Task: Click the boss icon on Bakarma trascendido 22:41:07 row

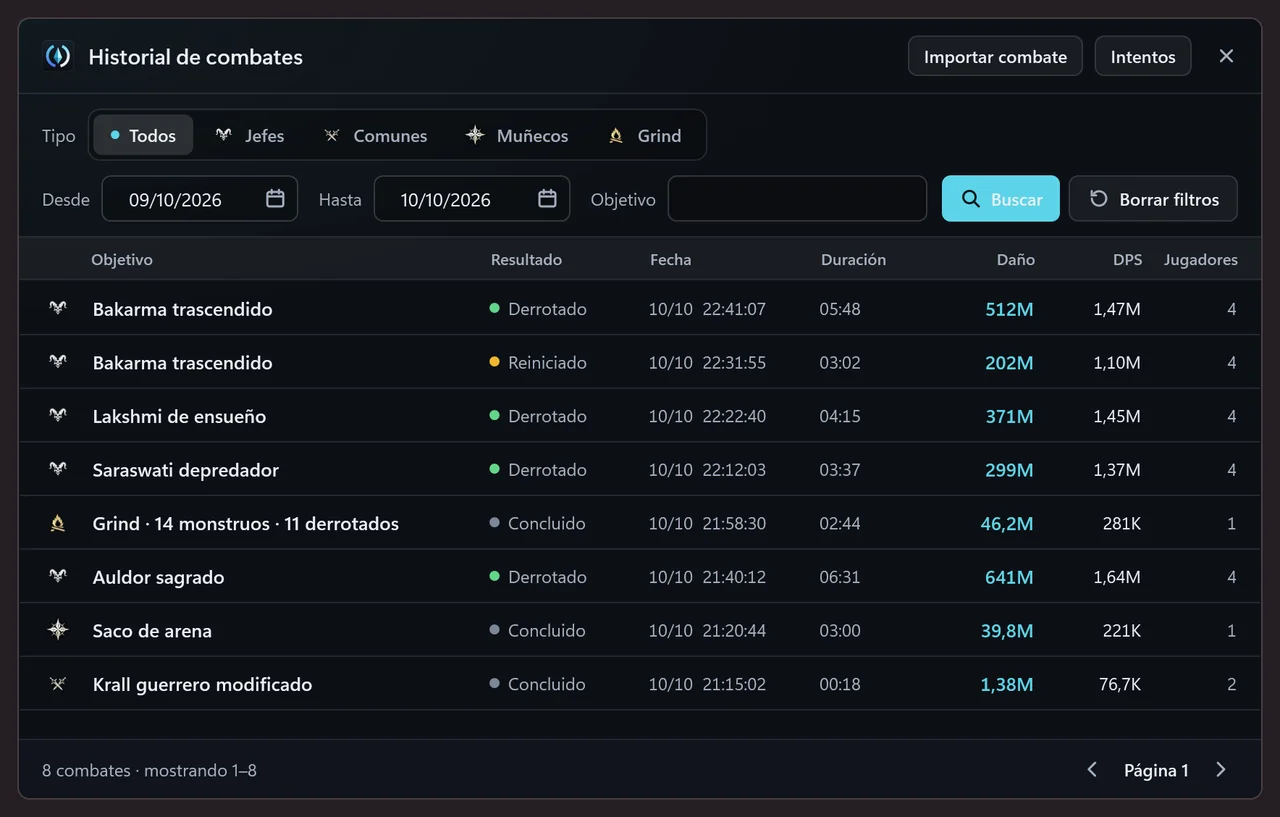Action: click(x=58, y=309)
